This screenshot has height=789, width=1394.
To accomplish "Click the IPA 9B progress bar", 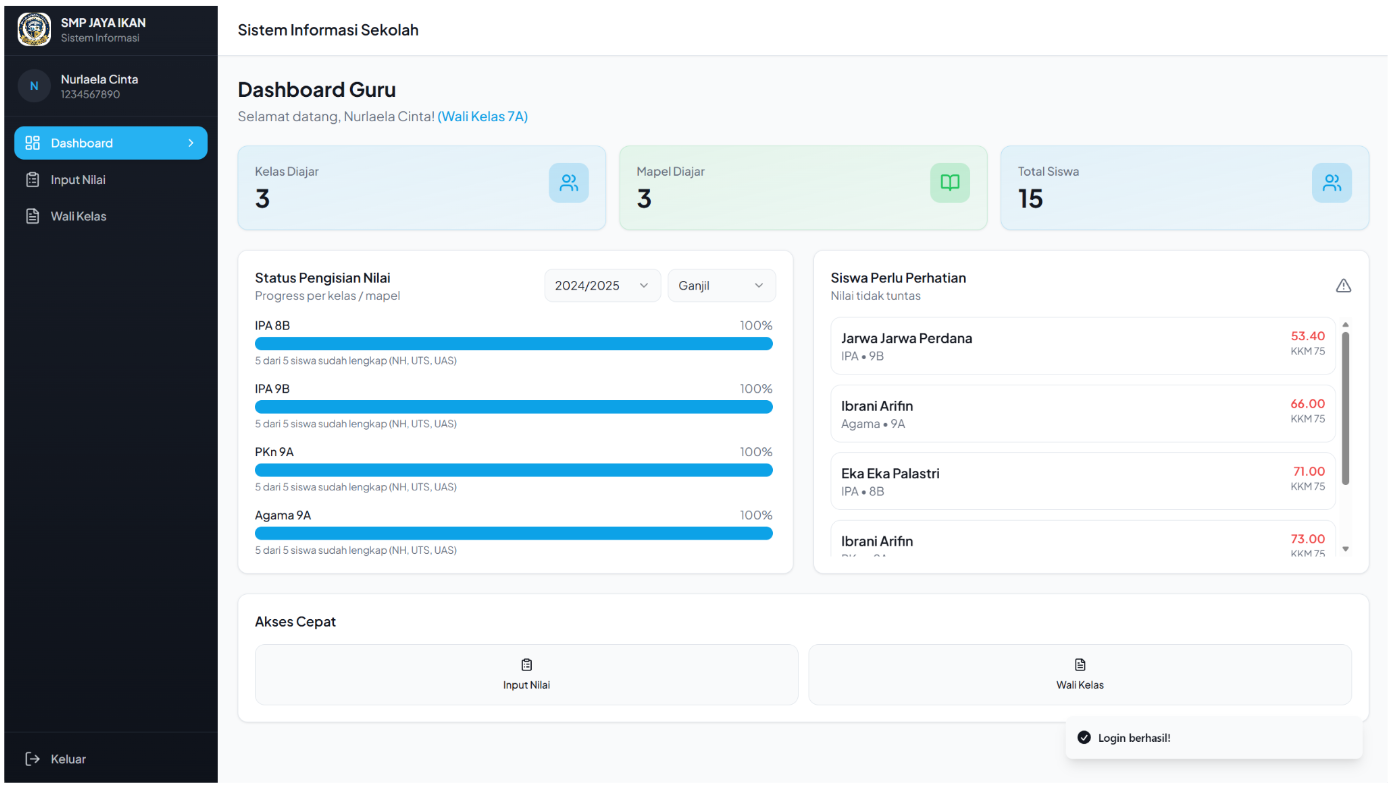I will 514,407.
